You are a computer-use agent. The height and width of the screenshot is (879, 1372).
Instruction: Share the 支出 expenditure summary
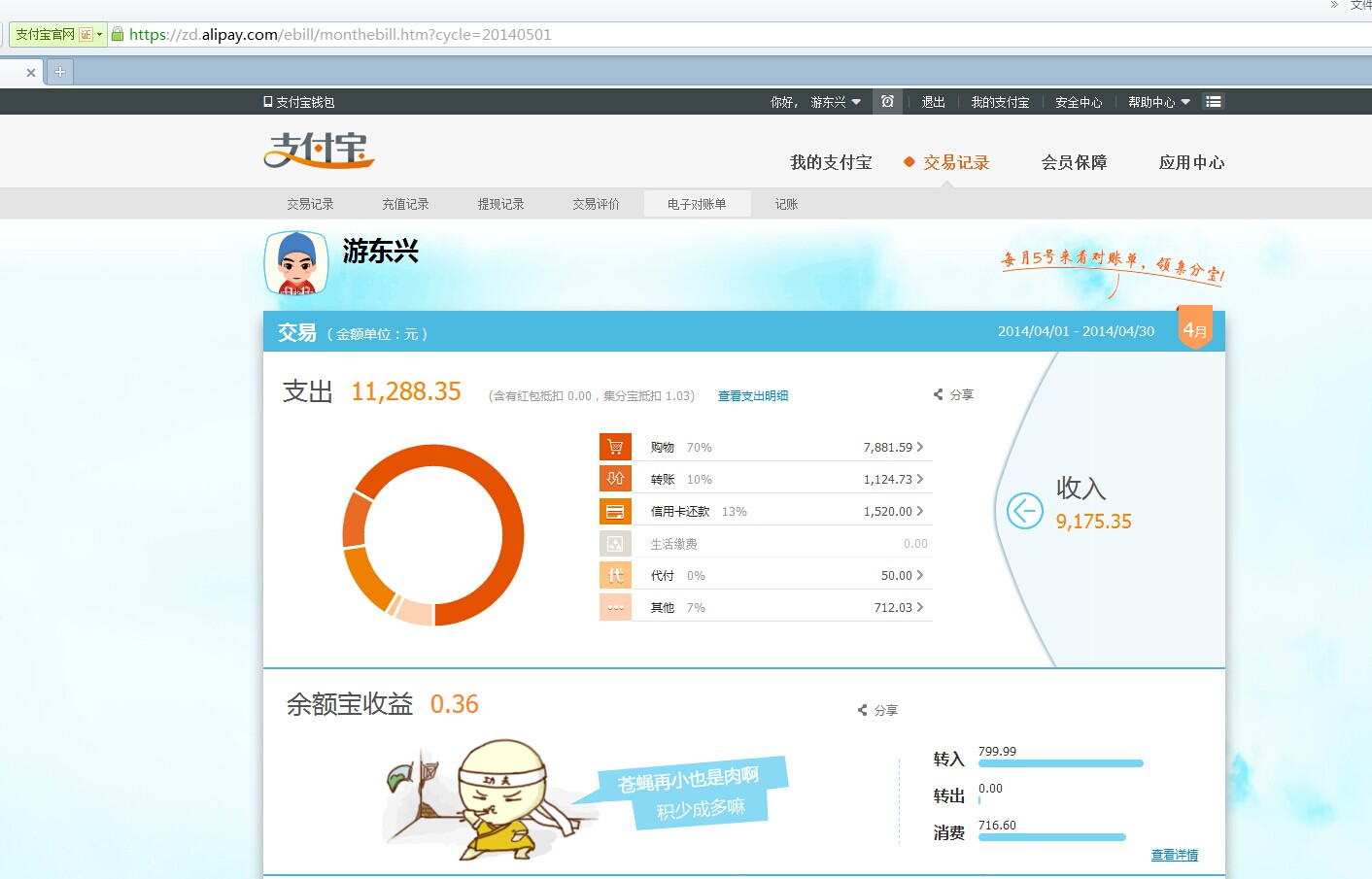953,394
